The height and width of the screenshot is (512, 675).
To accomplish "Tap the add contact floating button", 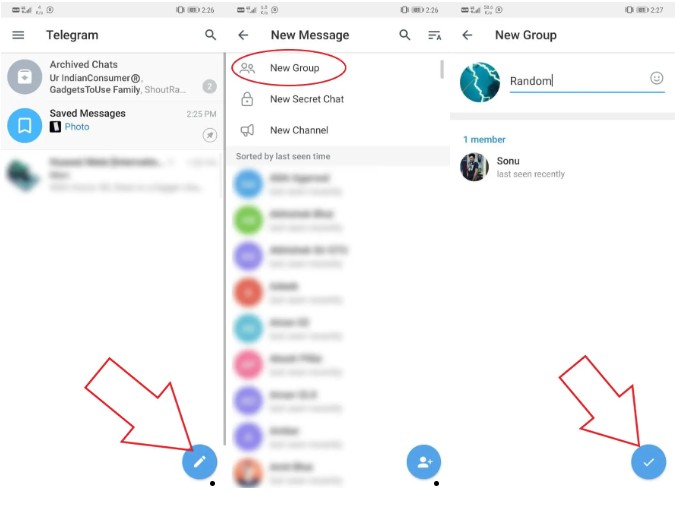I will [x=424, y=461].
